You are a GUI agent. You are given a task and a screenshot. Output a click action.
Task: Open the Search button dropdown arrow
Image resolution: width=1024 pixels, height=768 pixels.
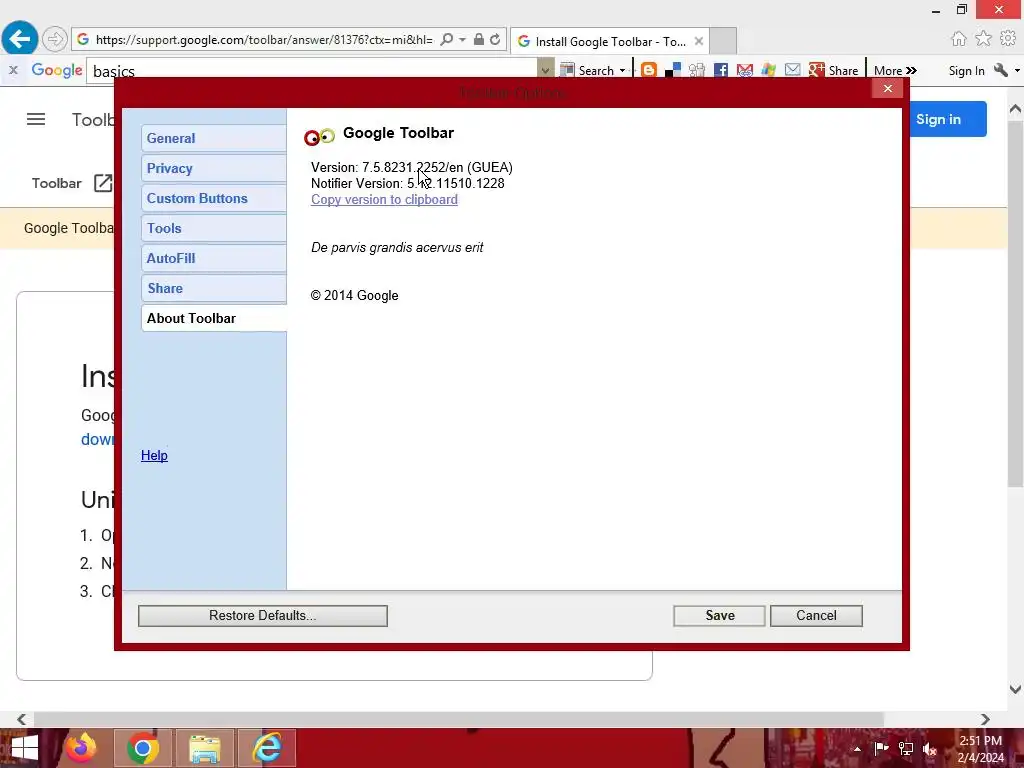[622, 71]
